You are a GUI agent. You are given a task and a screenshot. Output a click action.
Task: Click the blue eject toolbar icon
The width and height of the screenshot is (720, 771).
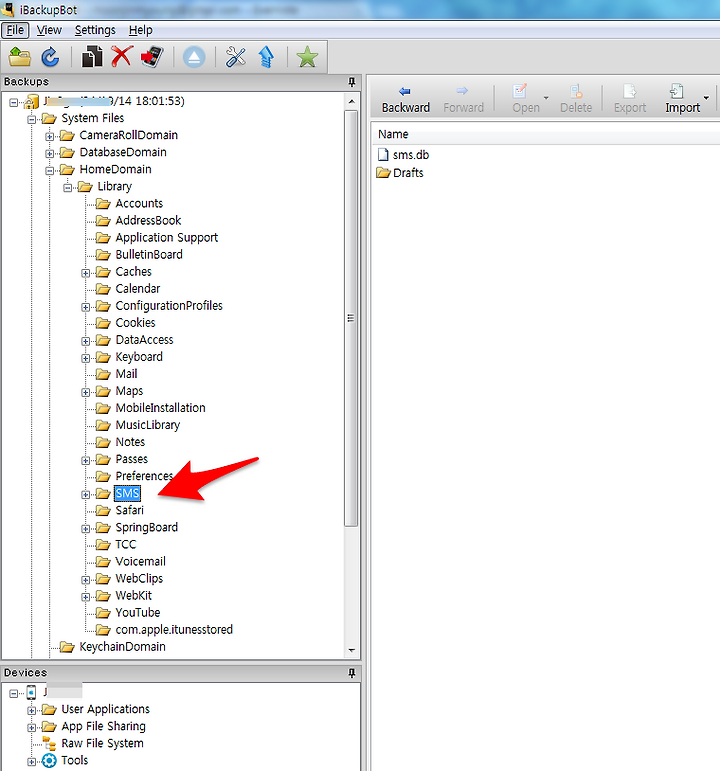(194, 57)
